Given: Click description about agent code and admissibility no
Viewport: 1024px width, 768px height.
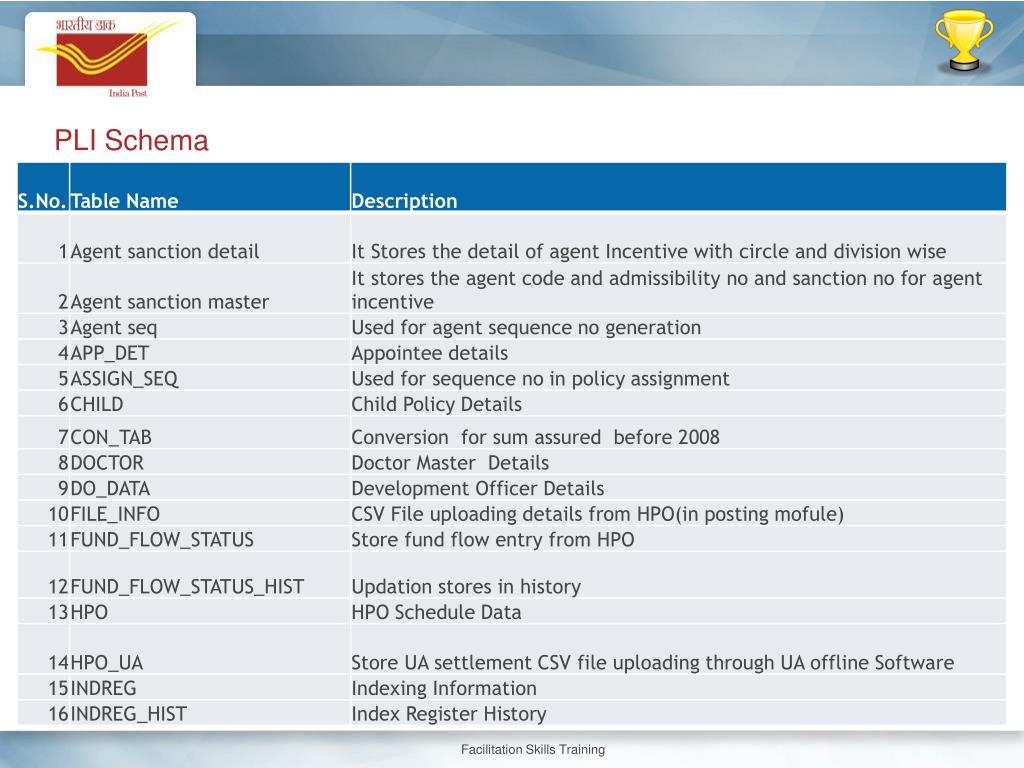Looking at the screenshot, I should coord(667,290).
